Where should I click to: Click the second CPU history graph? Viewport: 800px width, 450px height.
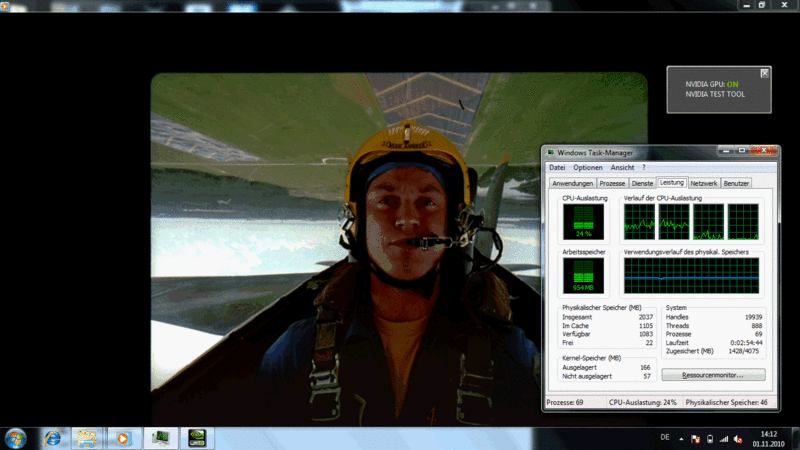674,222
